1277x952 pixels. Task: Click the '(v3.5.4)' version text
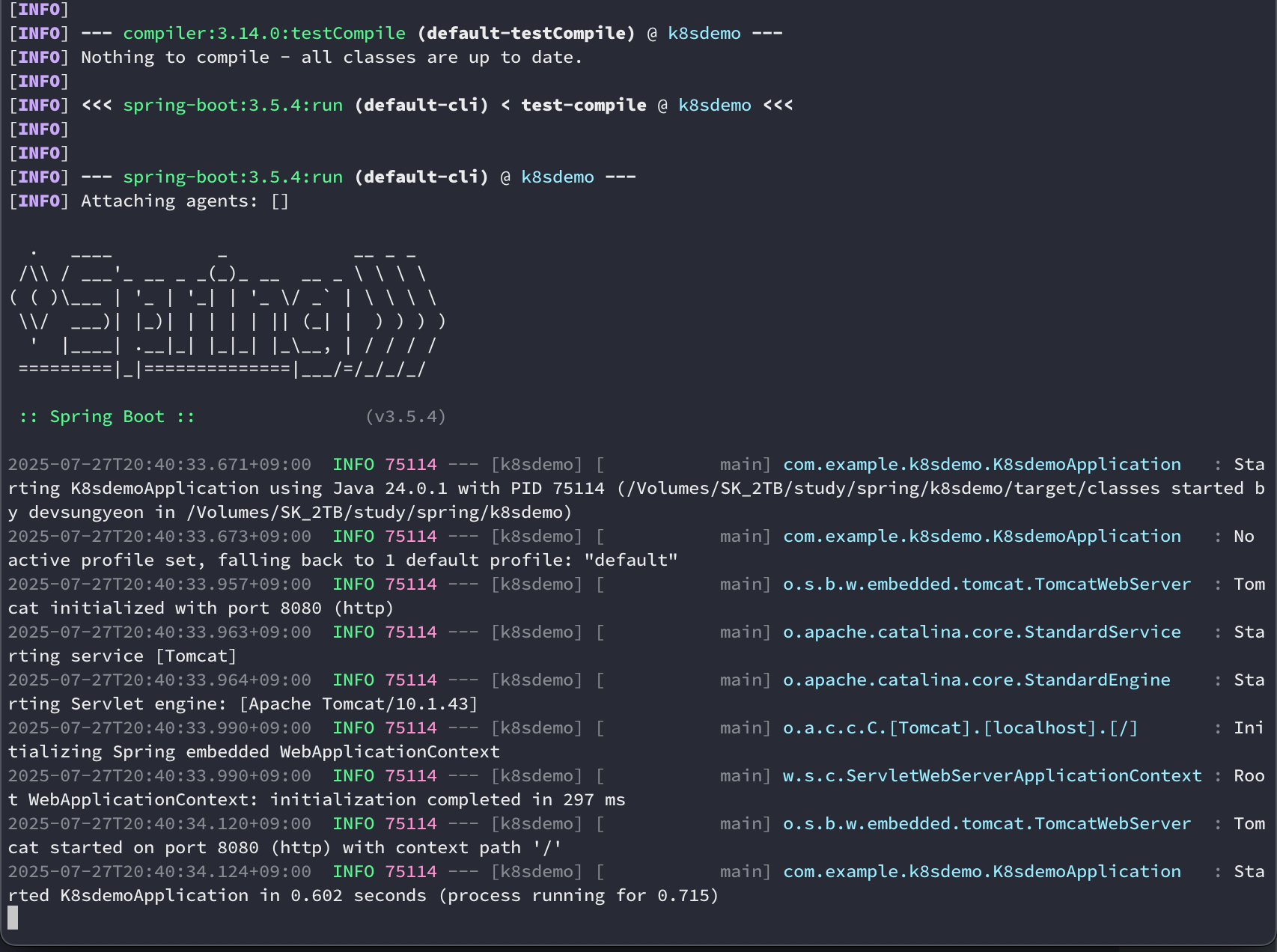(406, 417)
